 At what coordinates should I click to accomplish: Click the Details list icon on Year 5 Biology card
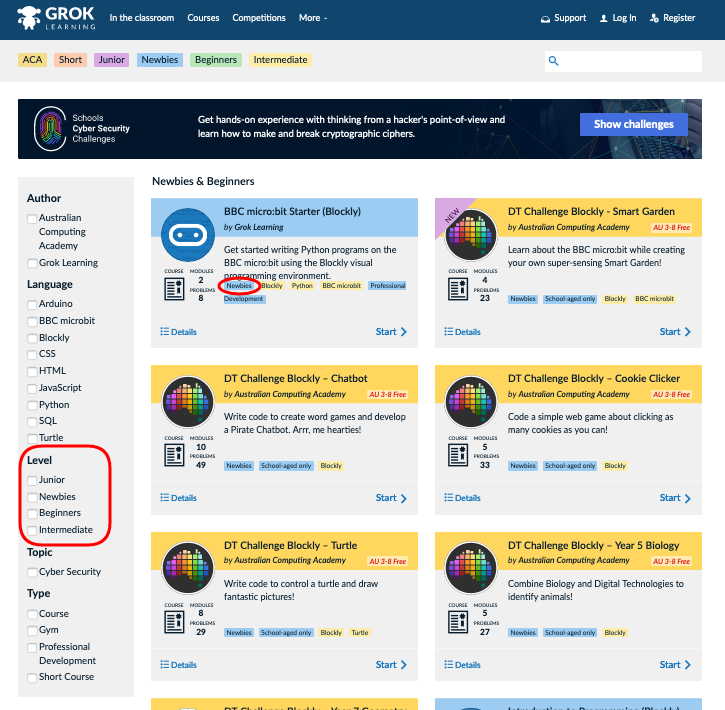tap(449, 664)
